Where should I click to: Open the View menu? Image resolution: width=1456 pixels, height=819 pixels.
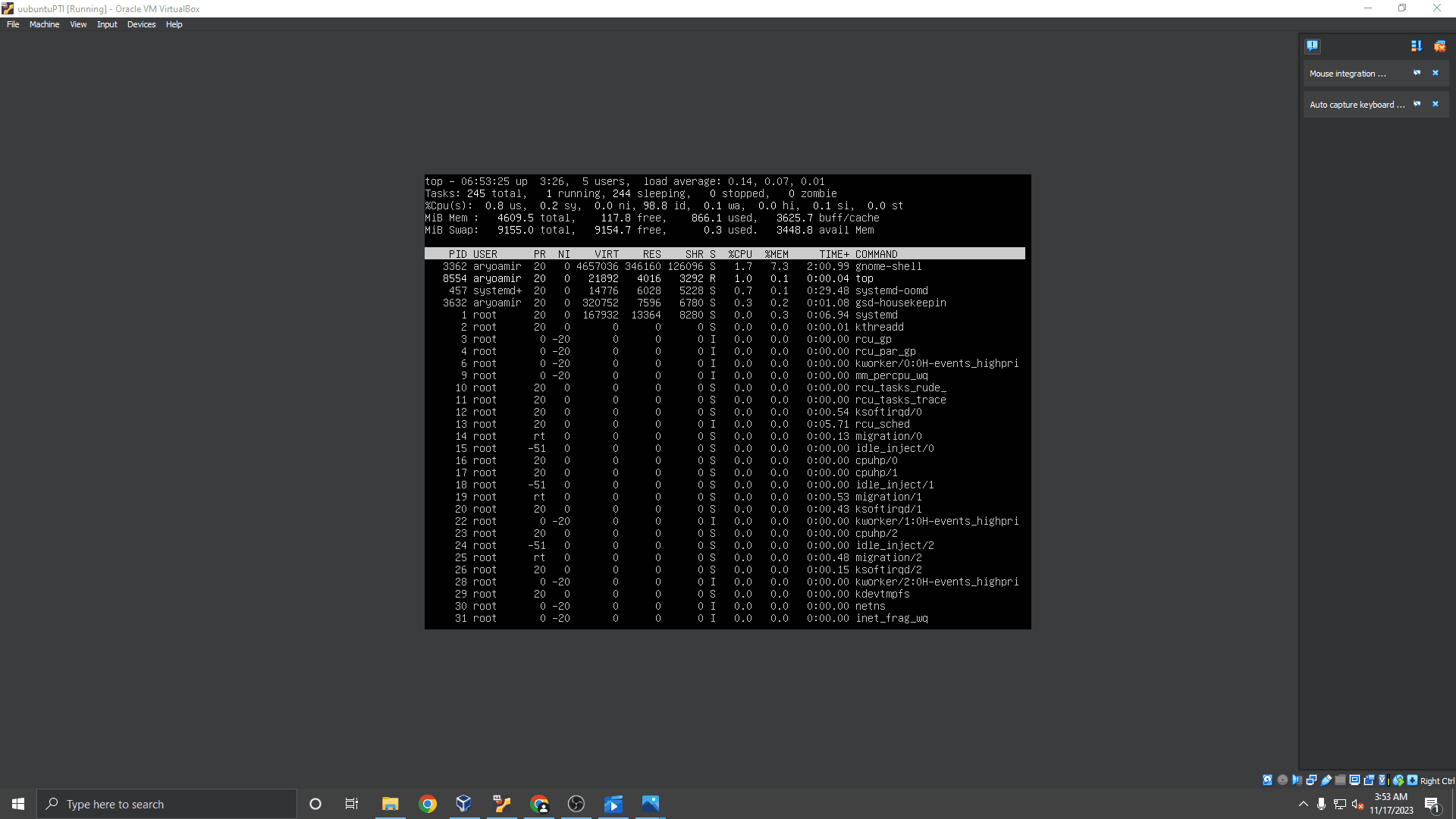pyautogui.click(x=78, y=24)
